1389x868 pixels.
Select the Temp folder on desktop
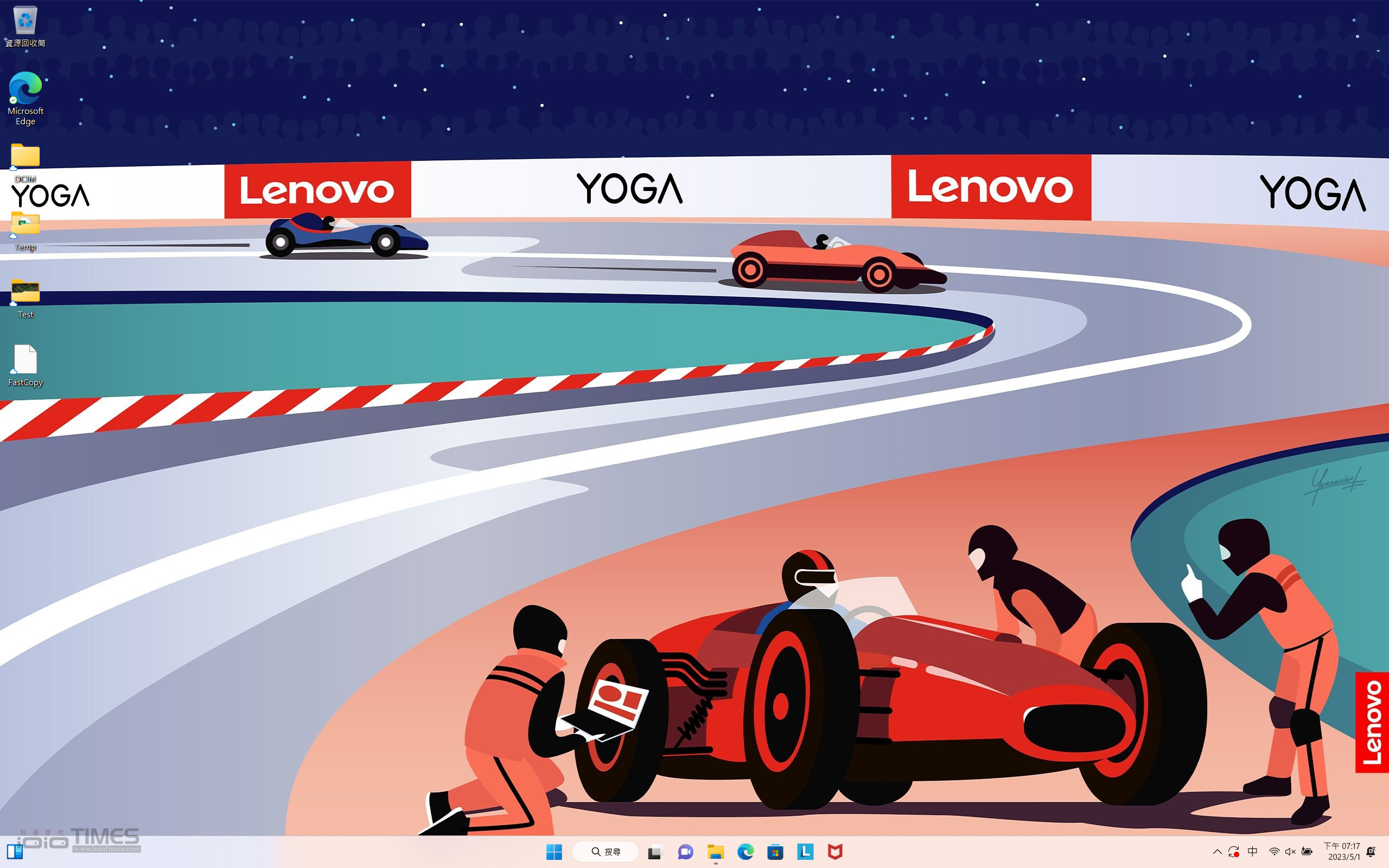[26, 231]
